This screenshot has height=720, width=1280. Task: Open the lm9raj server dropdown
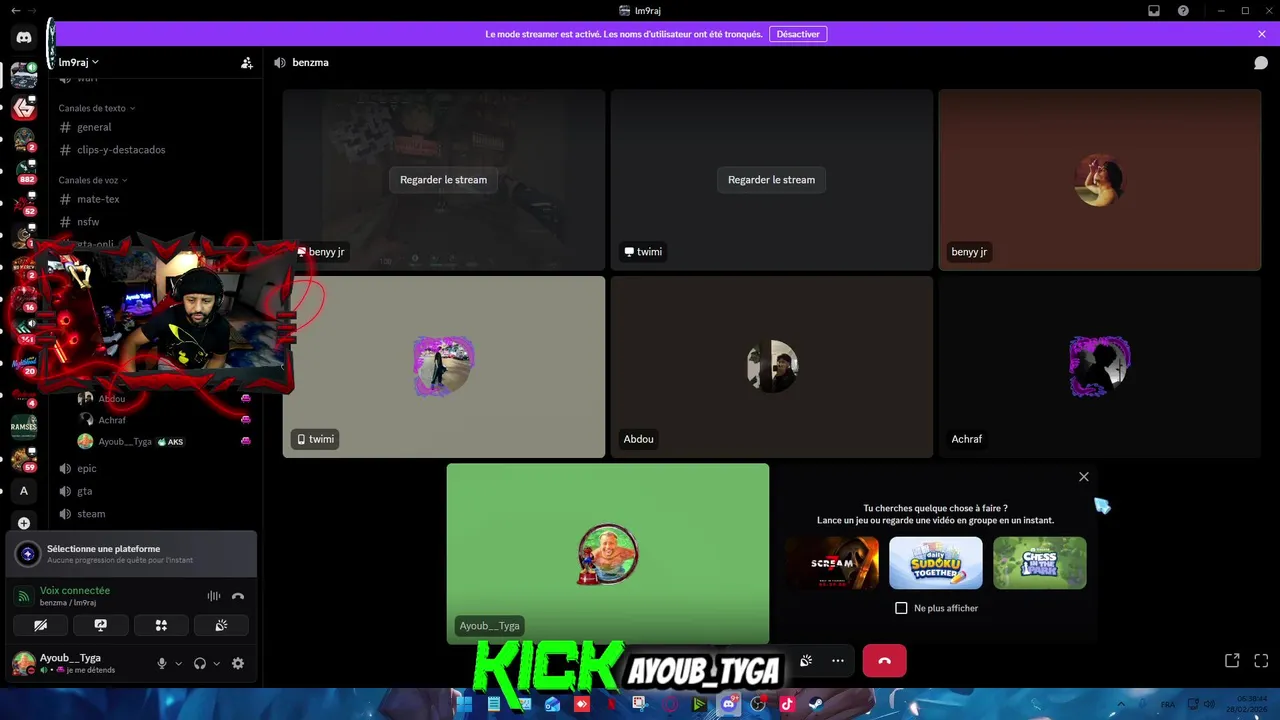(x=79, y=62)
